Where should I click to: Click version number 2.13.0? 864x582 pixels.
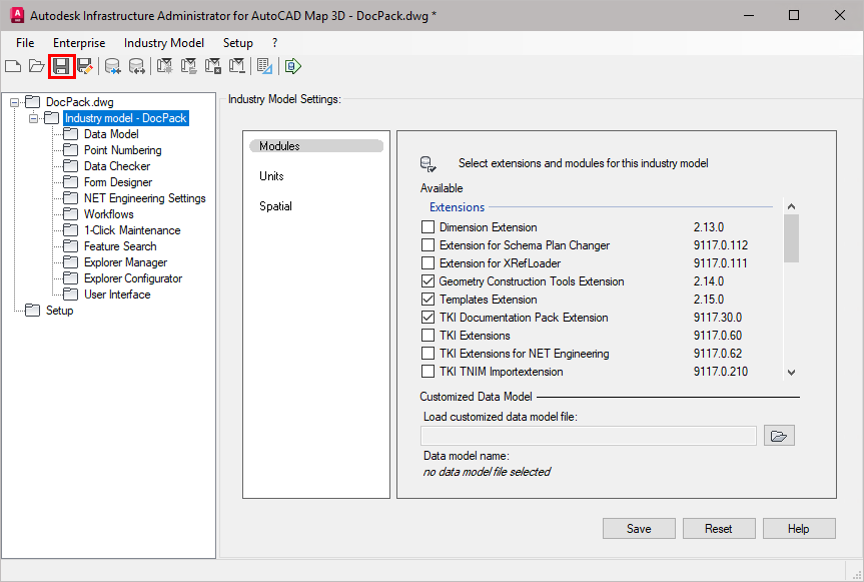[x=709, y=227]
